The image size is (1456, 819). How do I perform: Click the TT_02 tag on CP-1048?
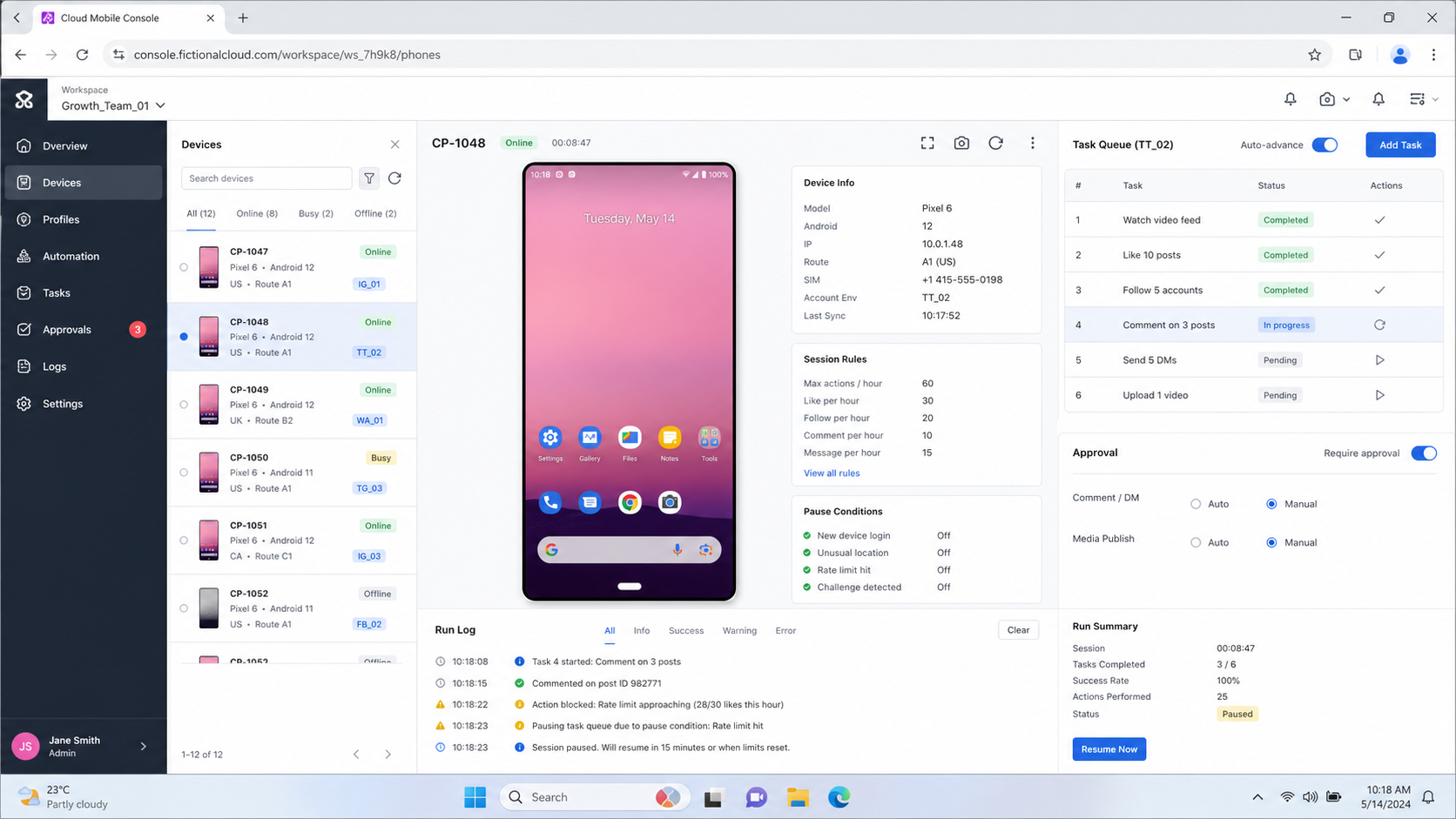click(x=369, y=352)
